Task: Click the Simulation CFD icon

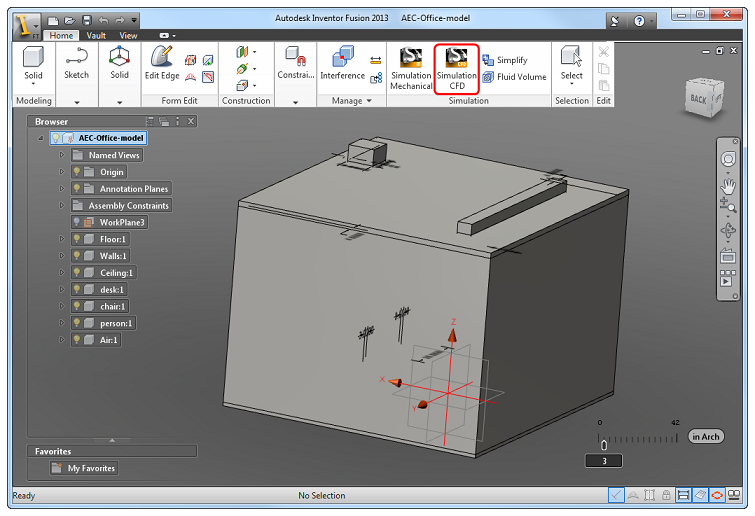Action: (x=456, y=57)
